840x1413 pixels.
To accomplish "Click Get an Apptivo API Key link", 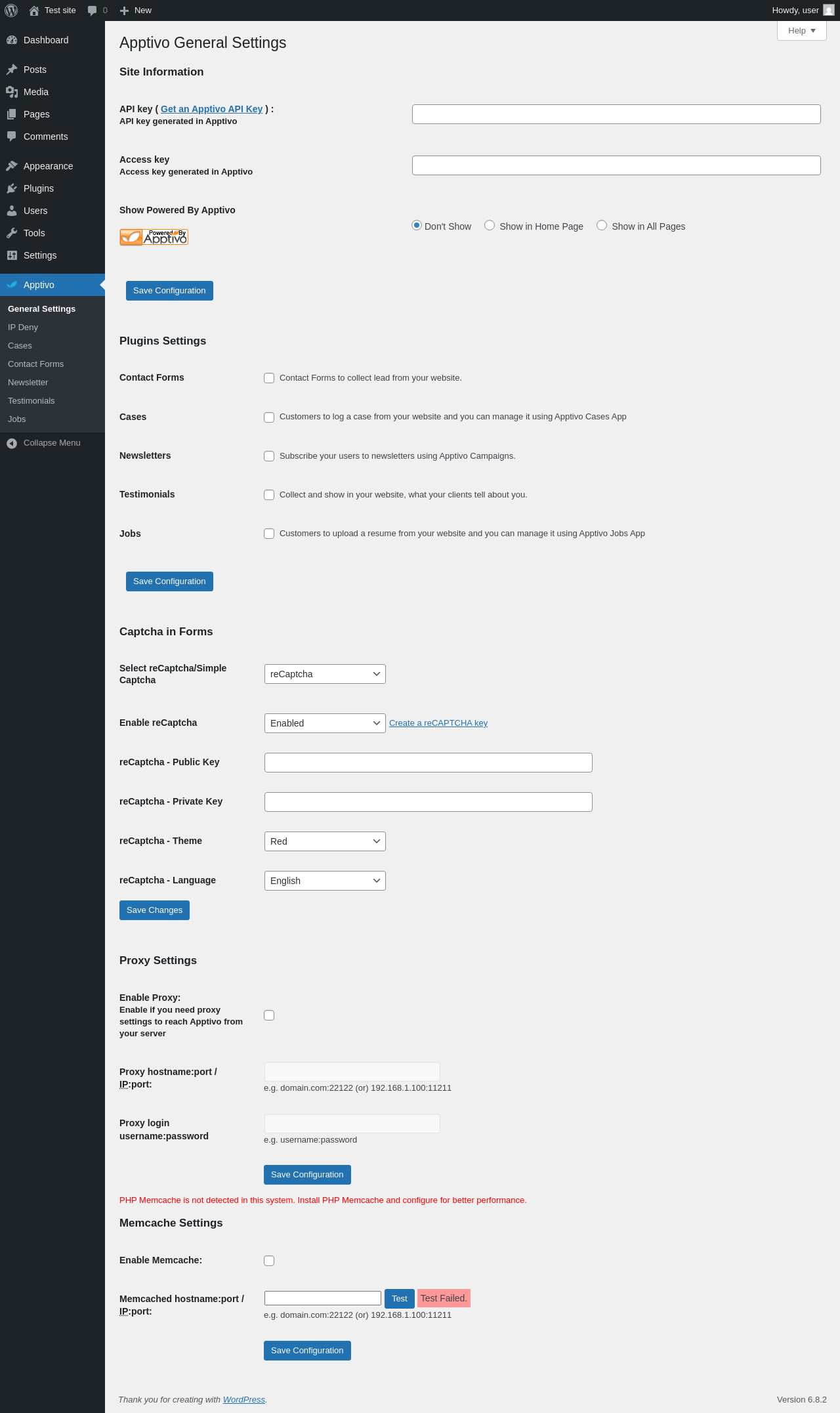I will click(x=211, y=109).
